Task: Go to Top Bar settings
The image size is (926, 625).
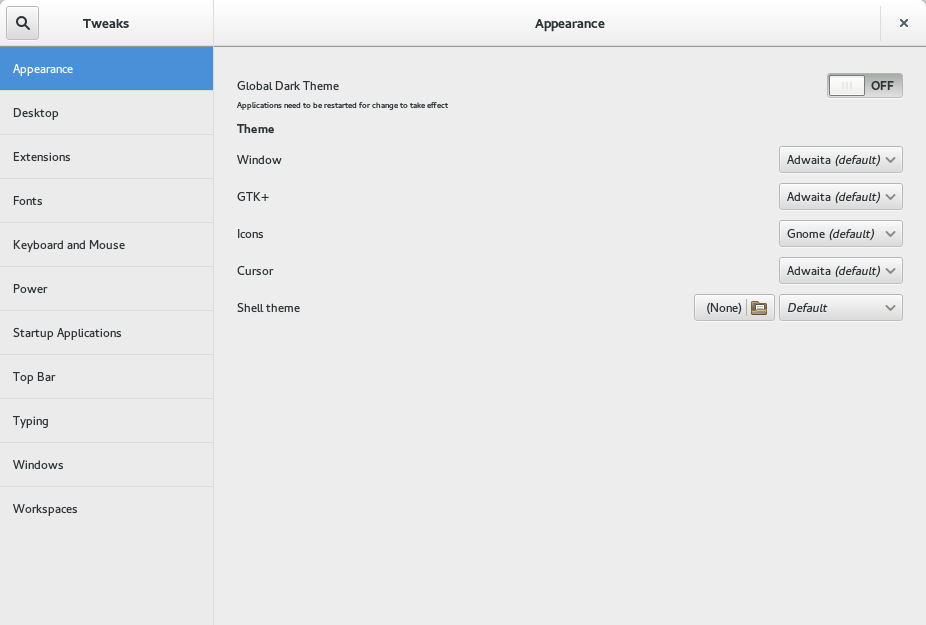Action: pyautogui.click(x=106, y=377)
